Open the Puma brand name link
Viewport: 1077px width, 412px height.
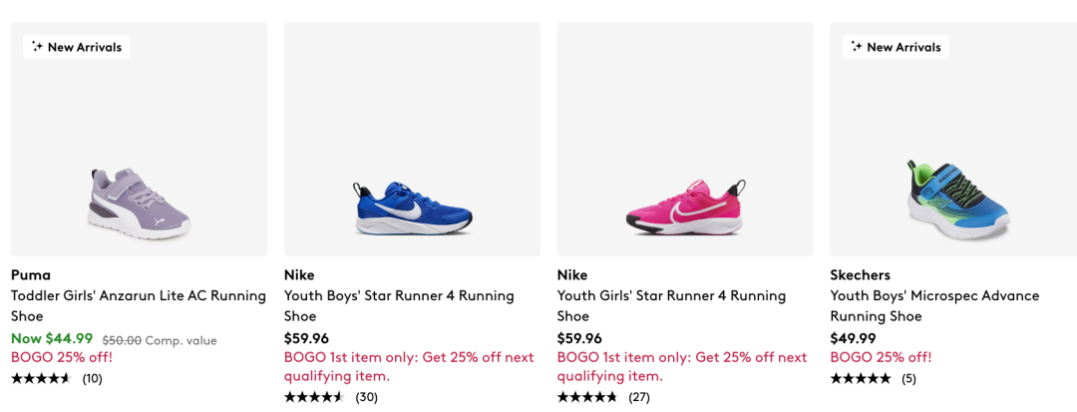click(31, 275)
